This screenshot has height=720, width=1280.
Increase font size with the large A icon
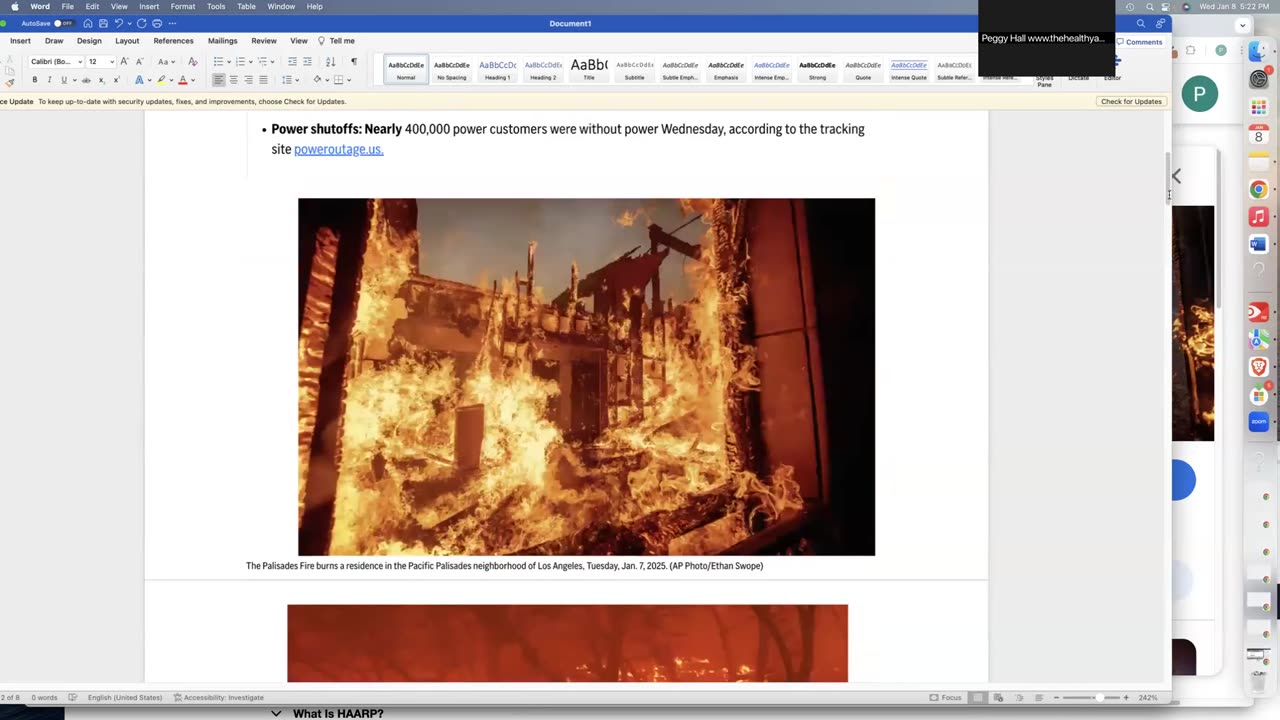pyautogui.click(x=124, y=62)
